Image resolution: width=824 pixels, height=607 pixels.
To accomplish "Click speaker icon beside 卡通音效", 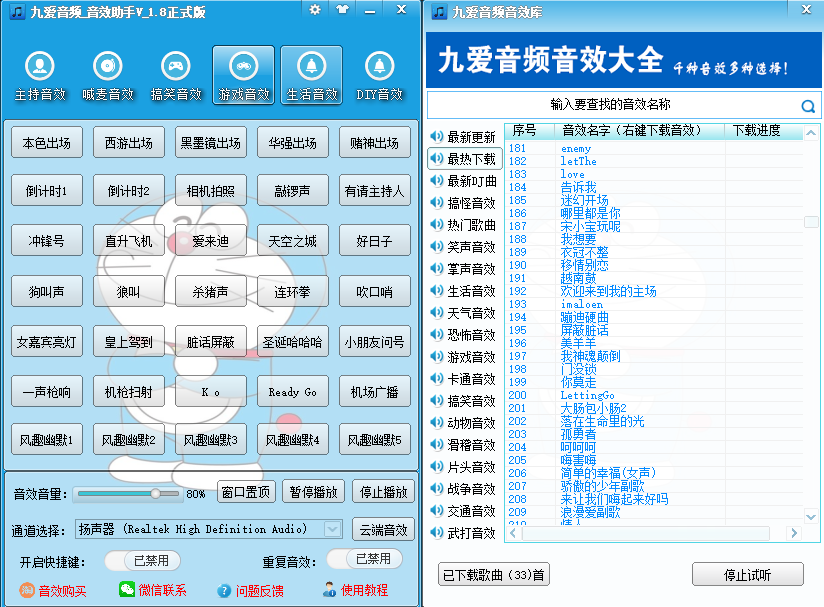I will [x=436, y=379].
